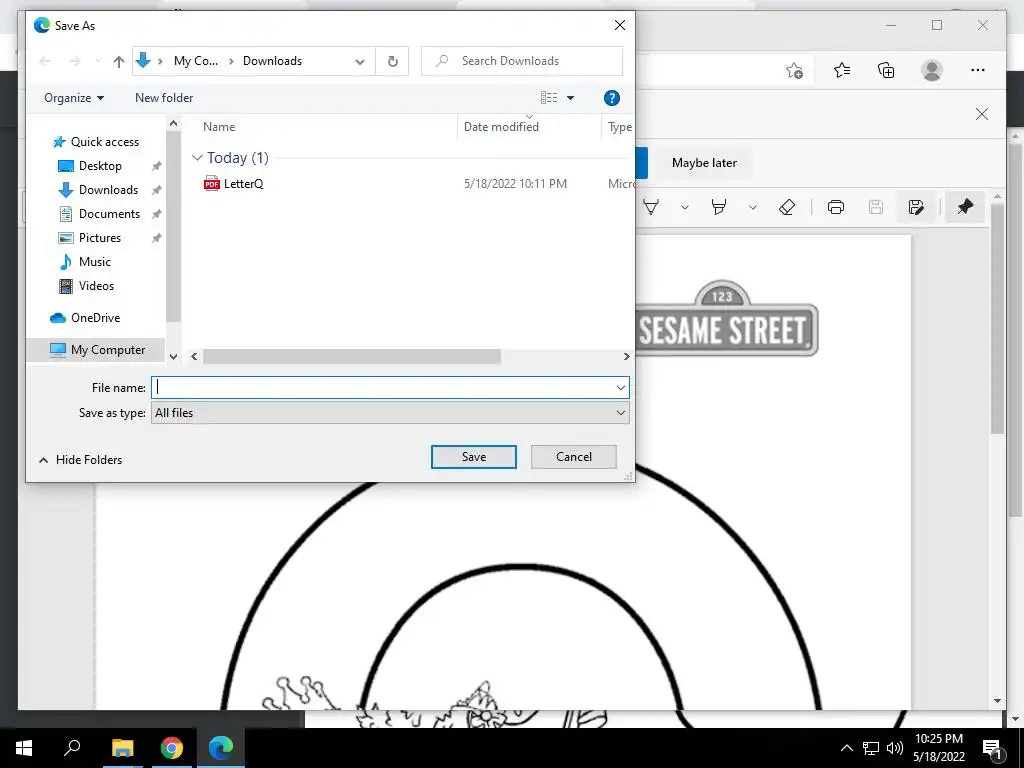Image resolution: width=1024 pixels, height=768 pixels.
Task: Open Edge Settings and more menu
Action: click(978, 70)
